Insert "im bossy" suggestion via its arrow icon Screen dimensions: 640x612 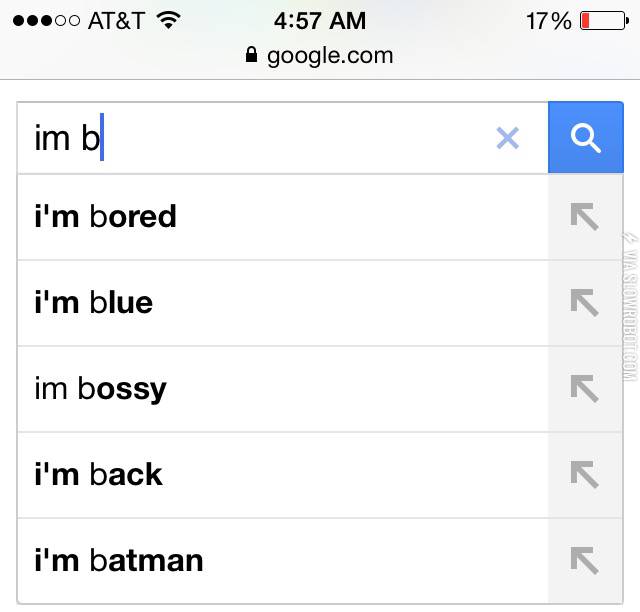pos(584,389)
